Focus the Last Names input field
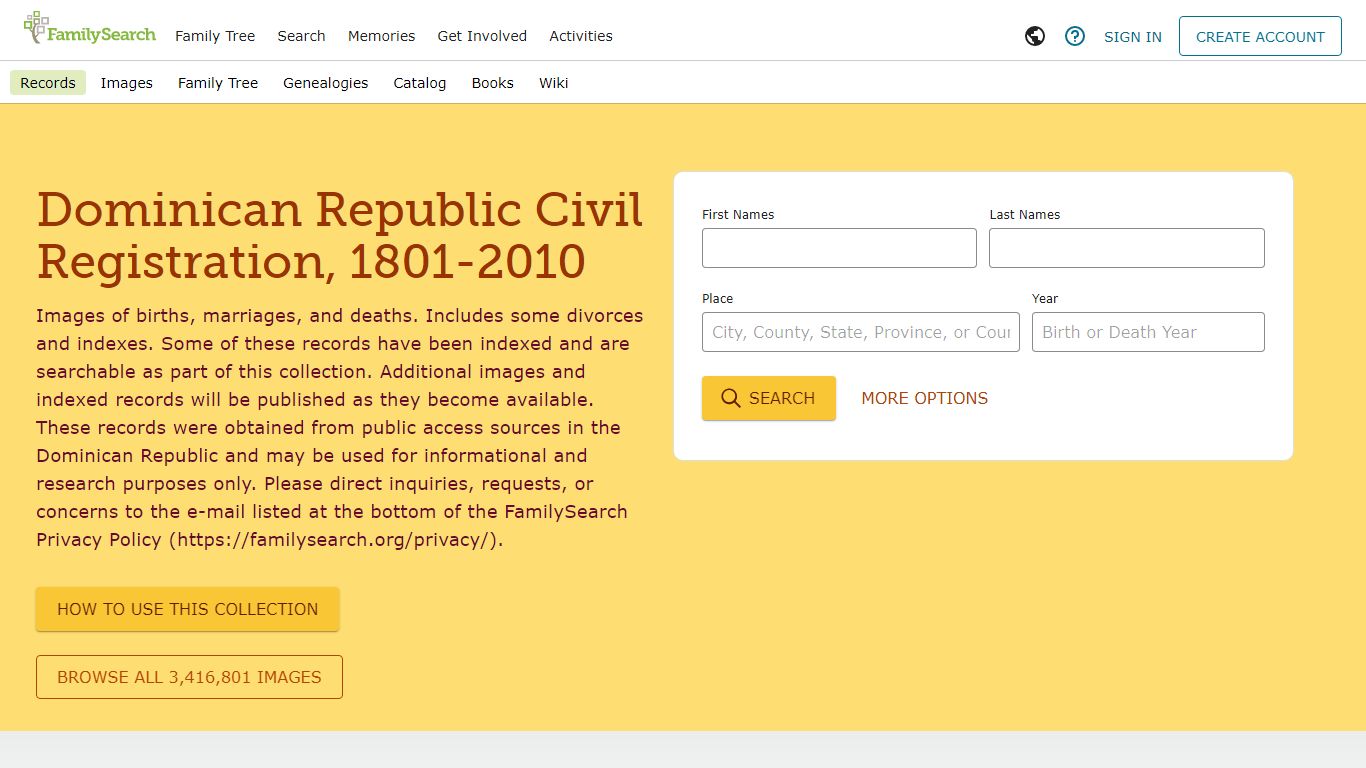1366x768 pixels. point(1127,248)
